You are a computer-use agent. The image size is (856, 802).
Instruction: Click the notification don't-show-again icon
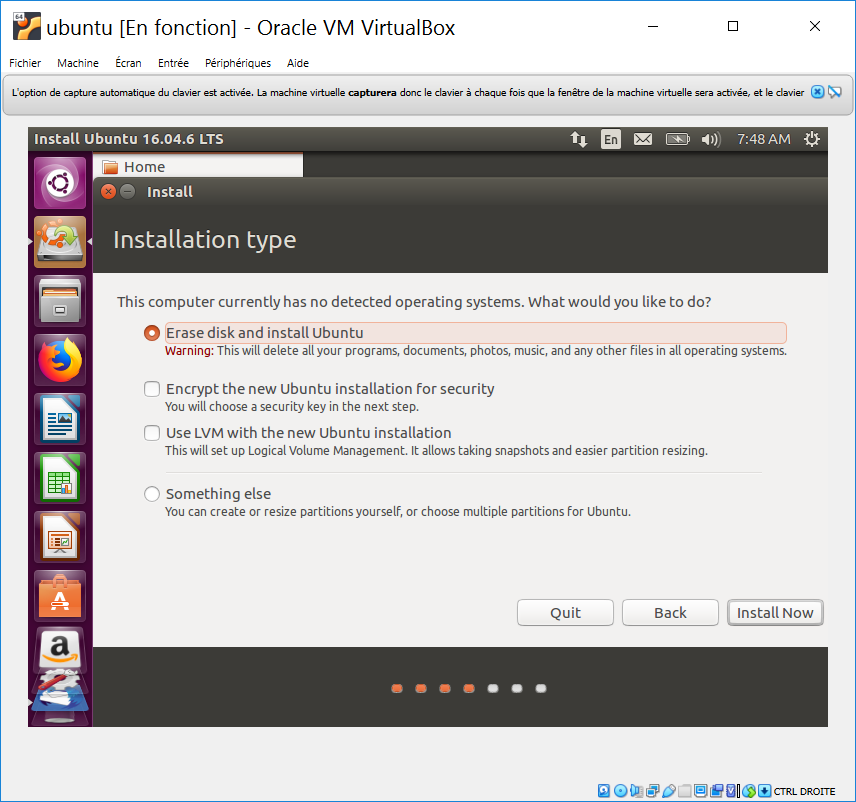(835, 92)
